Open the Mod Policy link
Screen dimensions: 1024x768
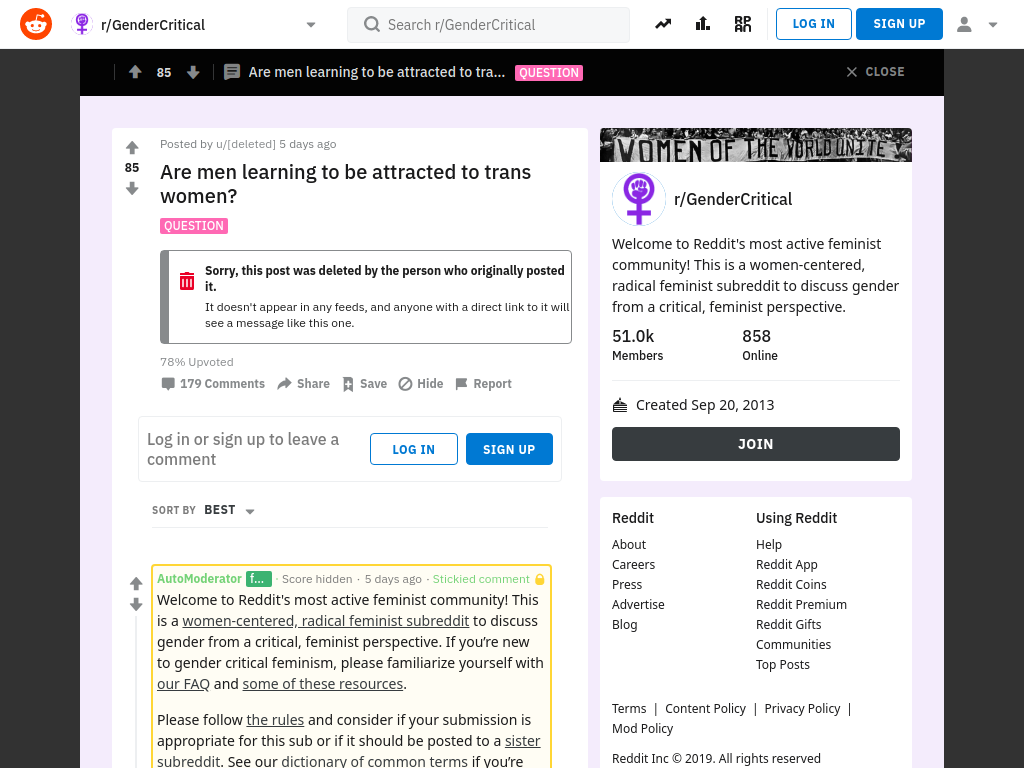643,729
